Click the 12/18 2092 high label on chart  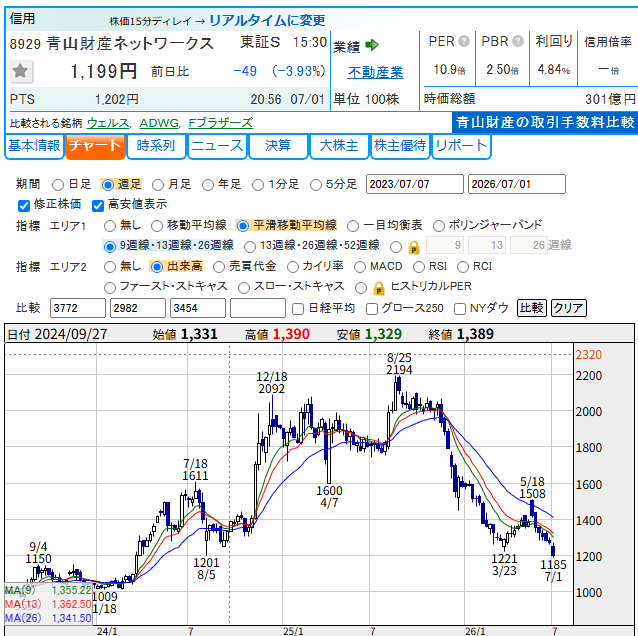point(272,383)
